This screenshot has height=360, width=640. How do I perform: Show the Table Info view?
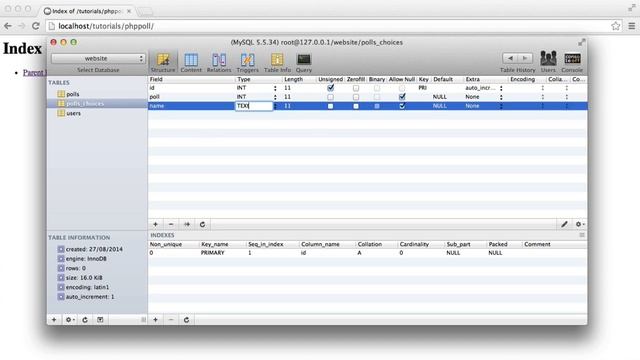coord(277,63)
